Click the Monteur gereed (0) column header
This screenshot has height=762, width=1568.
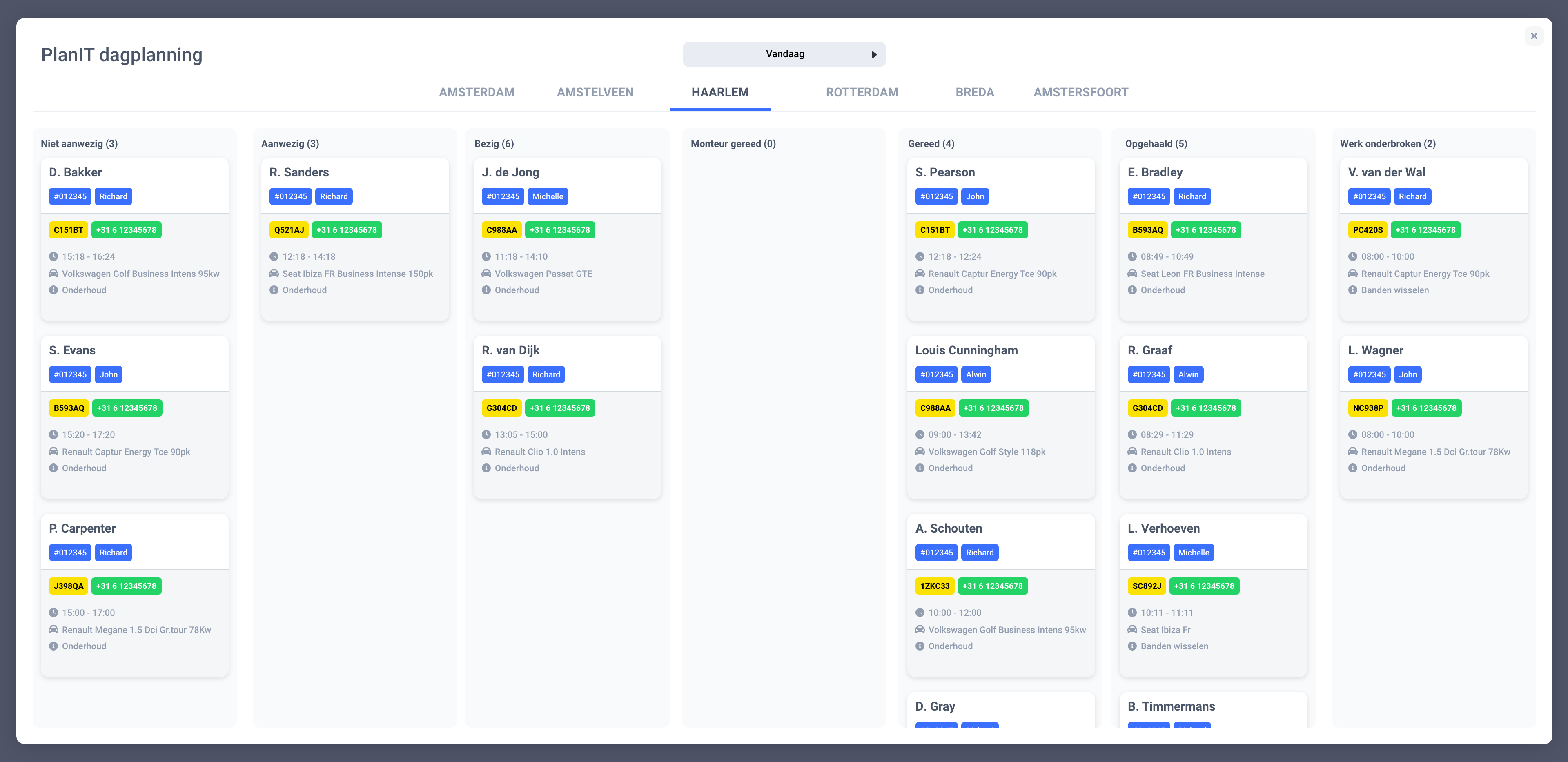[x=733, y=144]
